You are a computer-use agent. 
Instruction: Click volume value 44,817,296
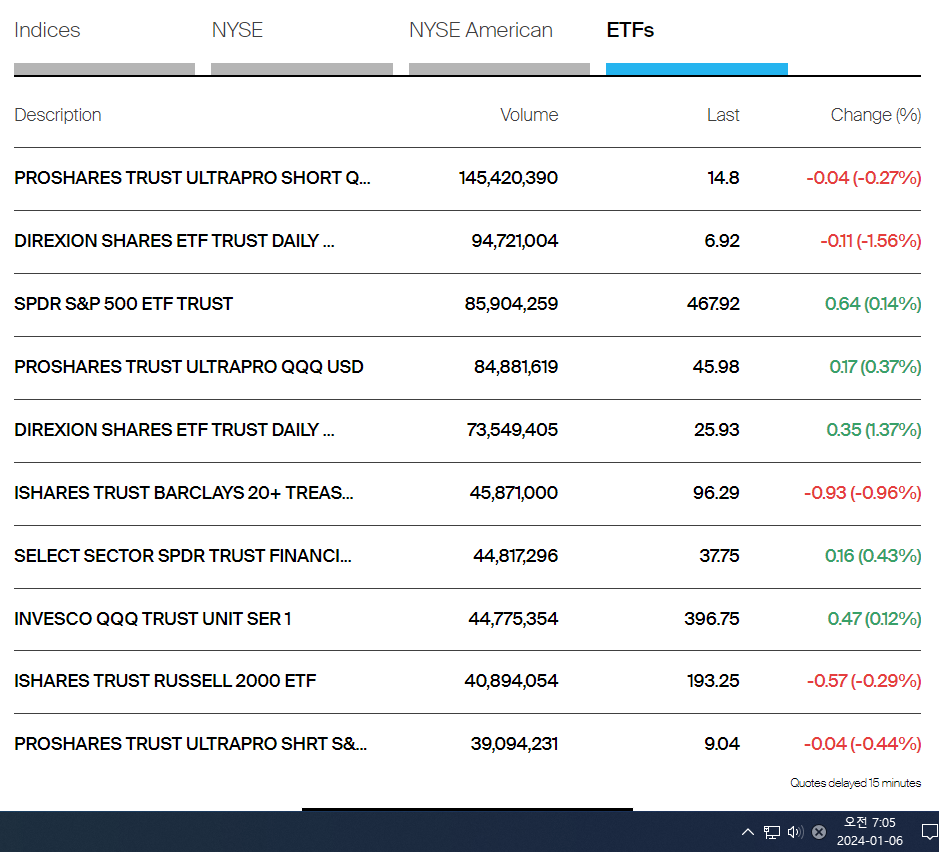(x=516, y=556)
